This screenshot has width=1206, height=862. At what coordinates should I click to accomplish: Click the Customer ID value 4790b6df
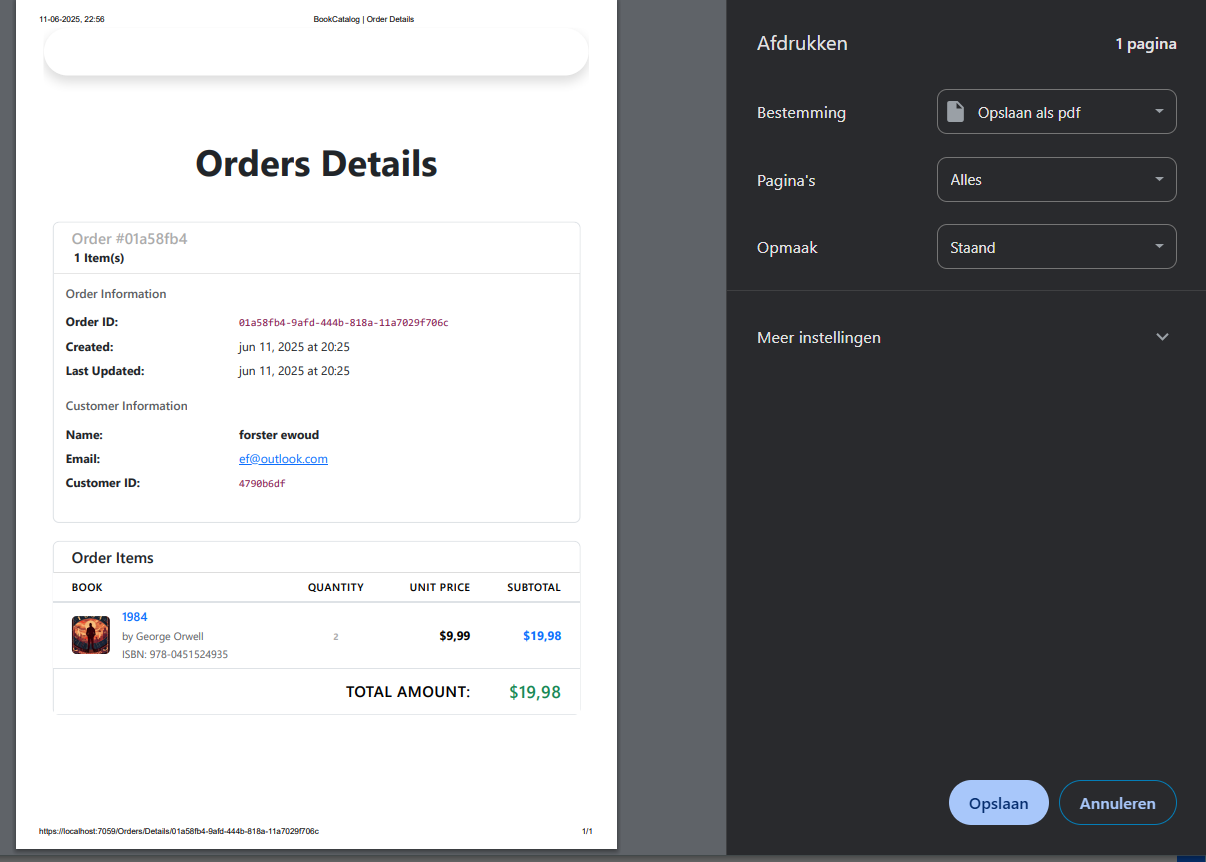262,484
